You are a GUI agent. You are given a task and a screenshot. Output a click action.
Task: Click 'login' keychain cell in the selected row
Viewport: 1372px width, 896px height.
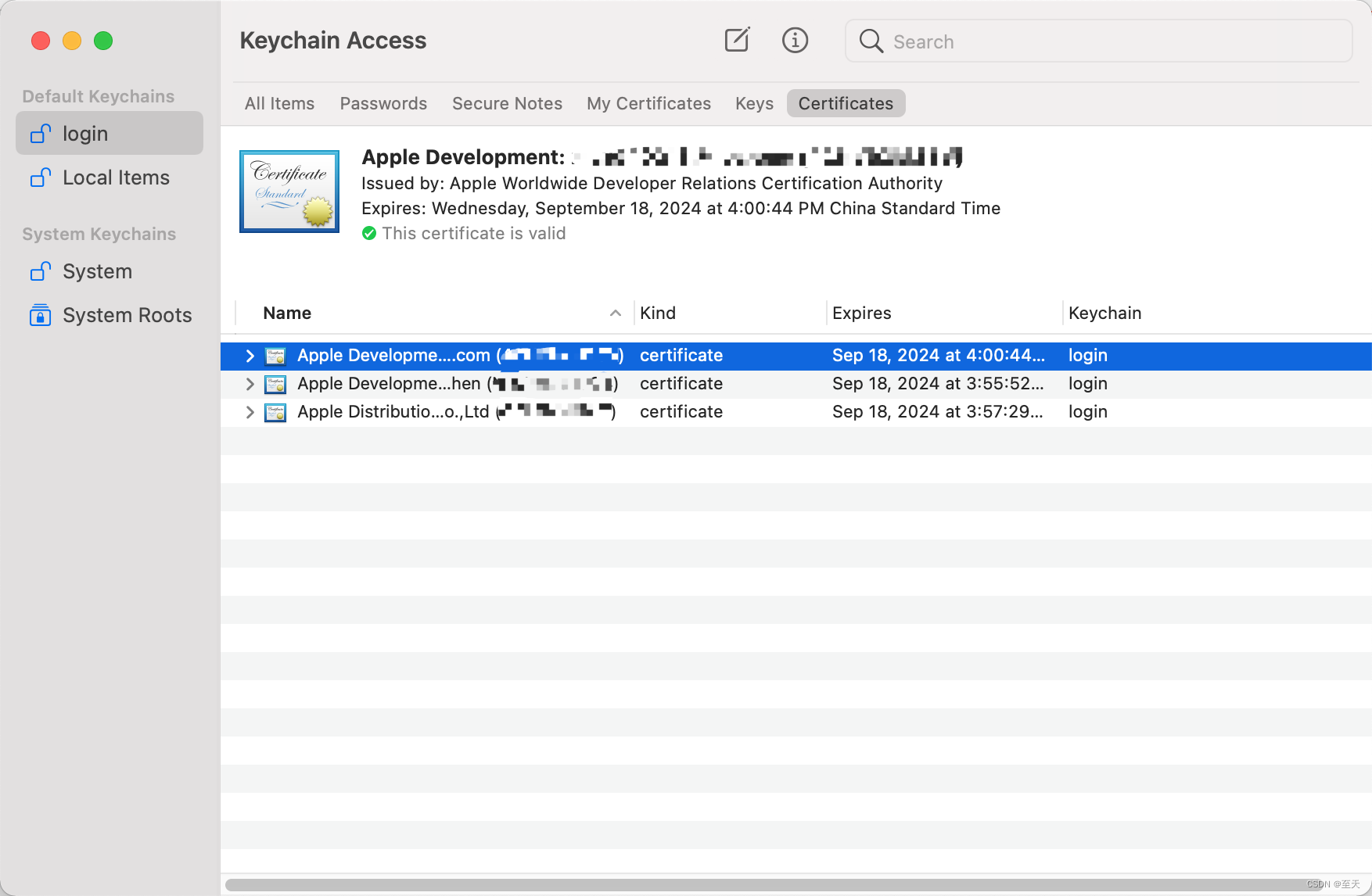[x=1088, y=355]
